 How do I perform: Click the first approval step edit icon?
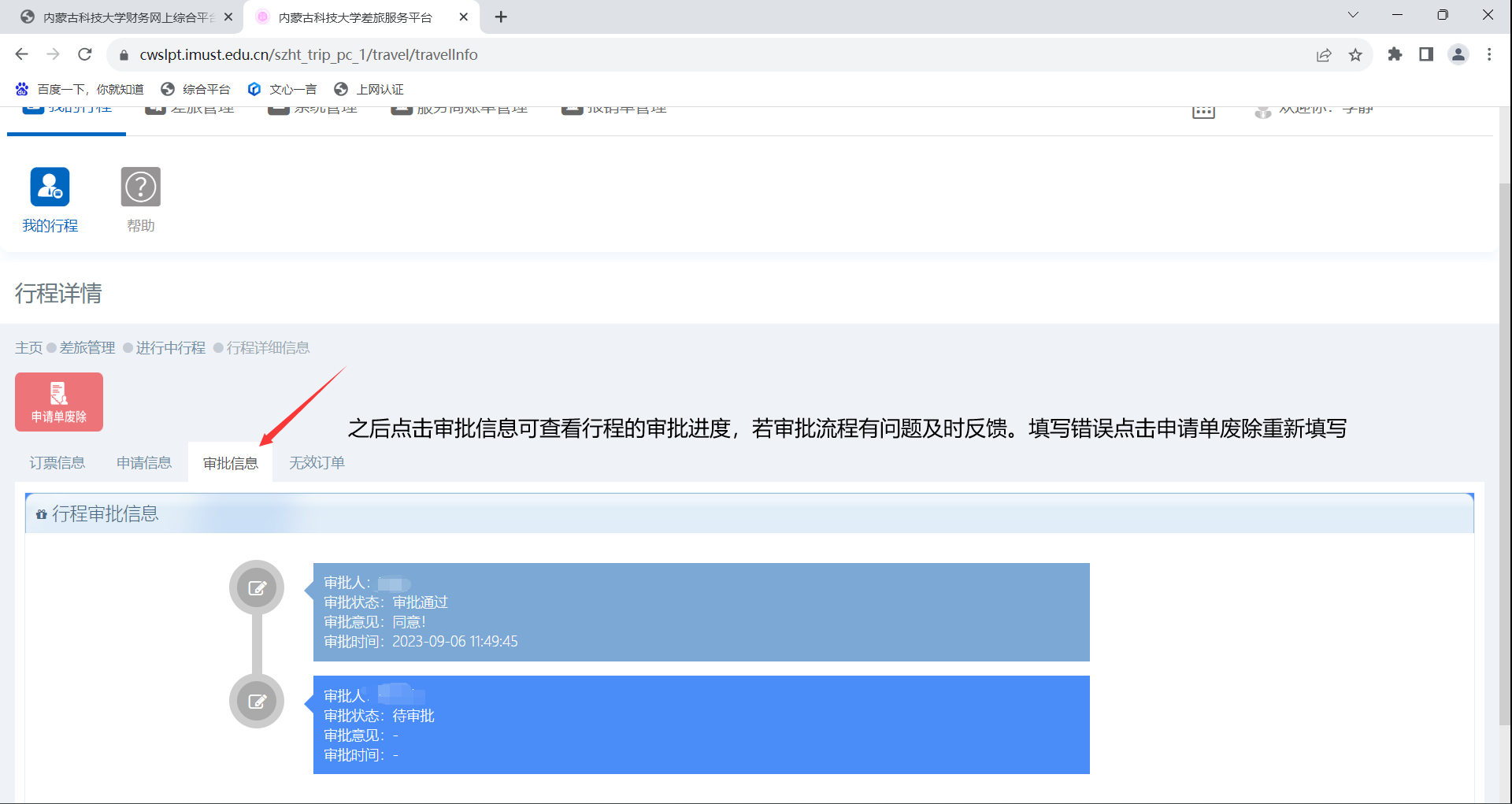coord(257,587)
